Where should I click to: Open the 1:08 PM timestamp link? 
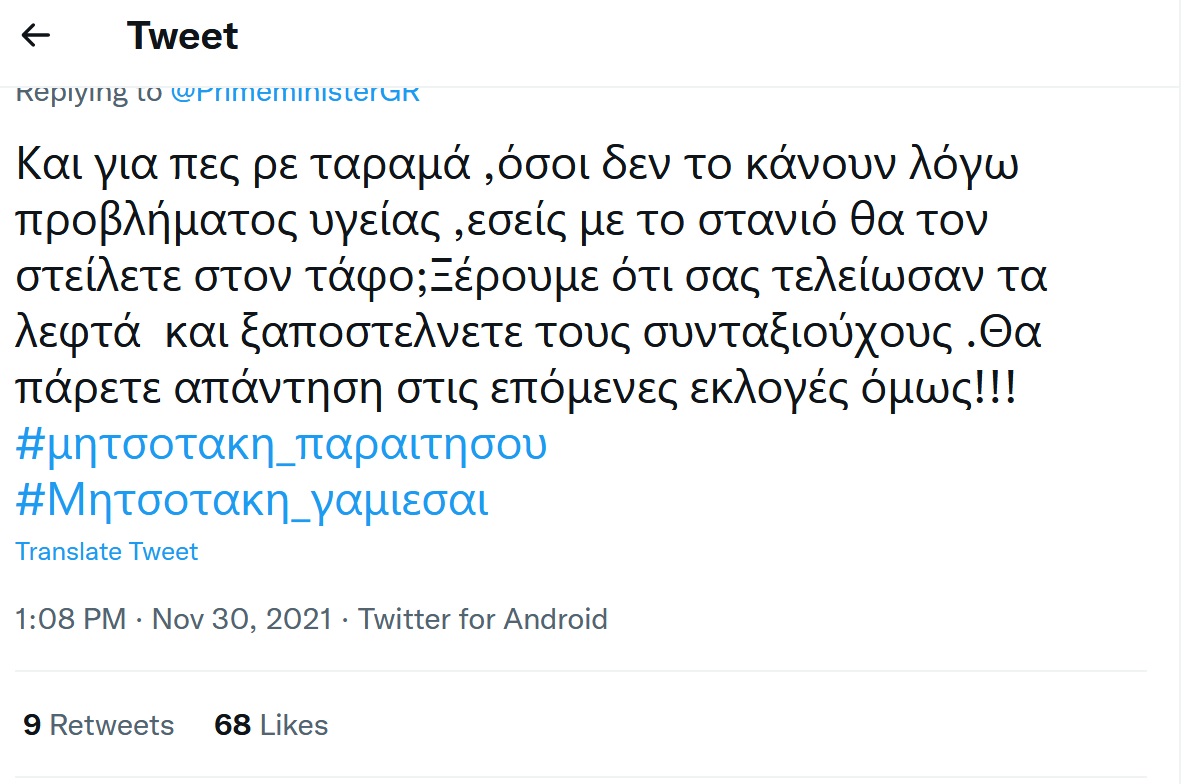point(71,619)
